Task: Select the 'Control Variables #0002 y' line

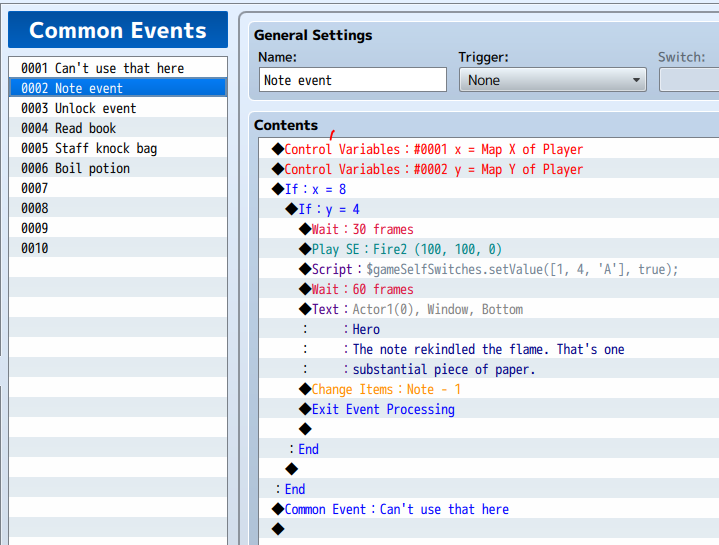Action: [433, 169]
